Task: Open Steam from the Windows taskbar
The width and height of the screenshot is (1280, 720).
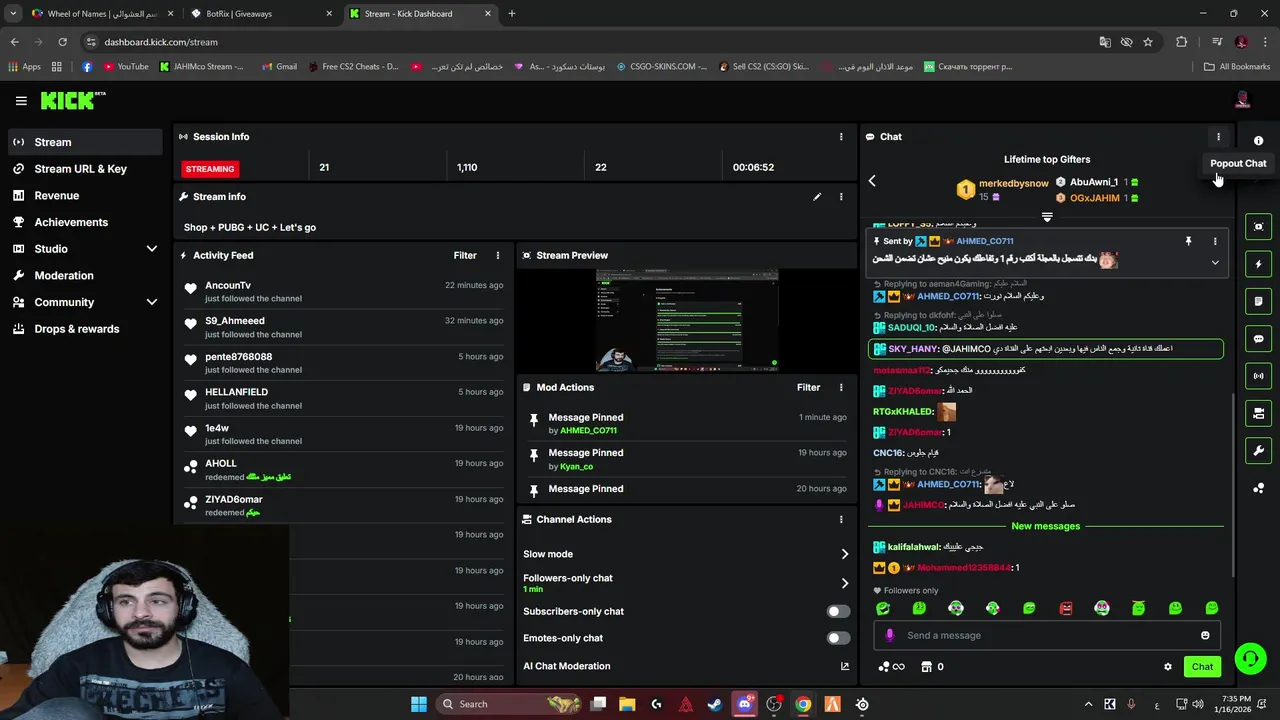Action: click(x=715, y=704)
